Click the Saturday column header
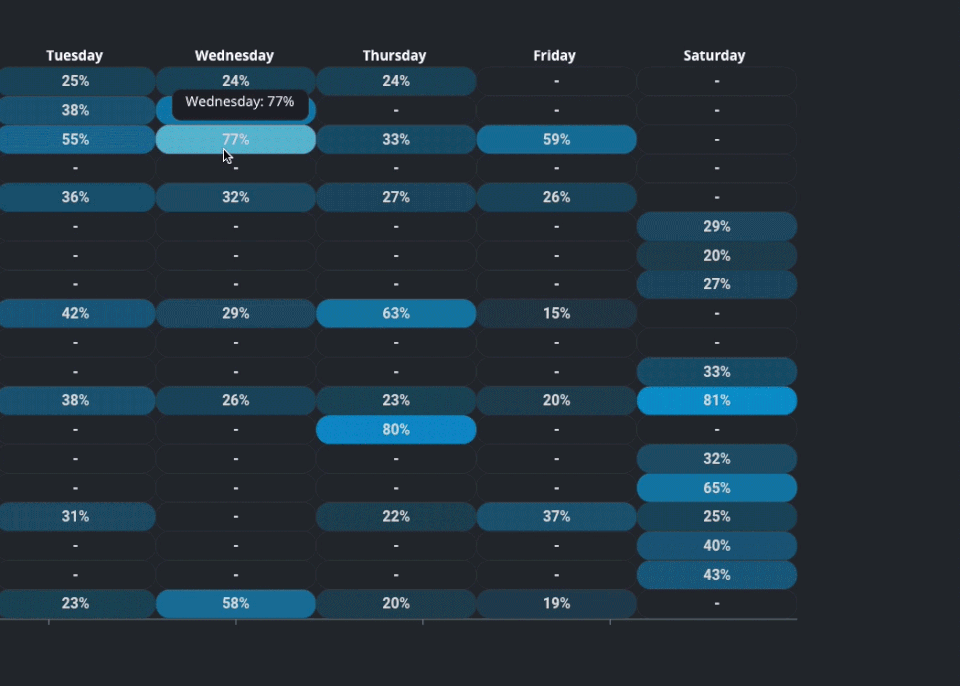 pyautogui.click(x=714, y=56)
